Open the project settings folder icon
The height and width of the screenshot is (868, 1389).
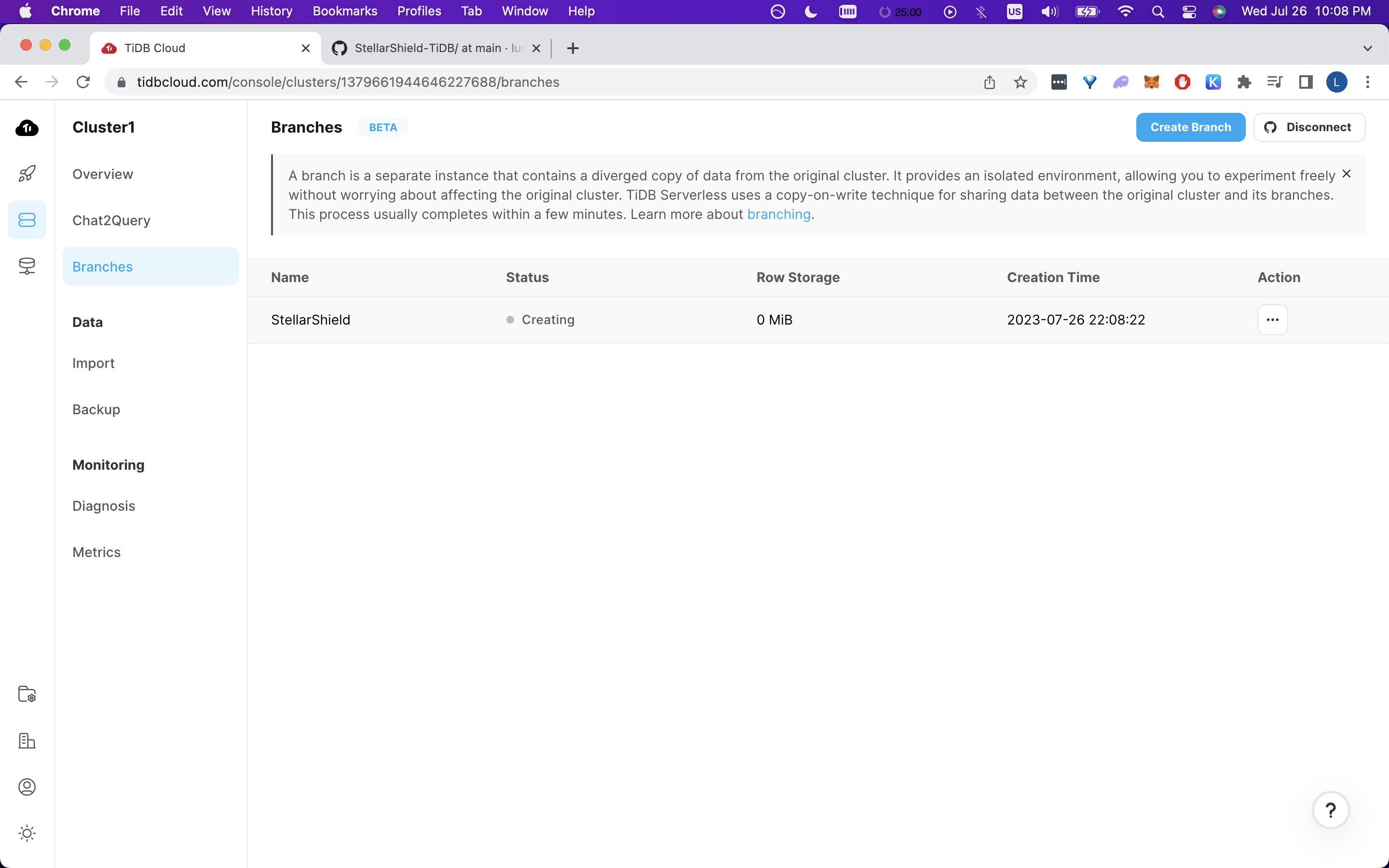pyautogui.click(x=27, y=694)
